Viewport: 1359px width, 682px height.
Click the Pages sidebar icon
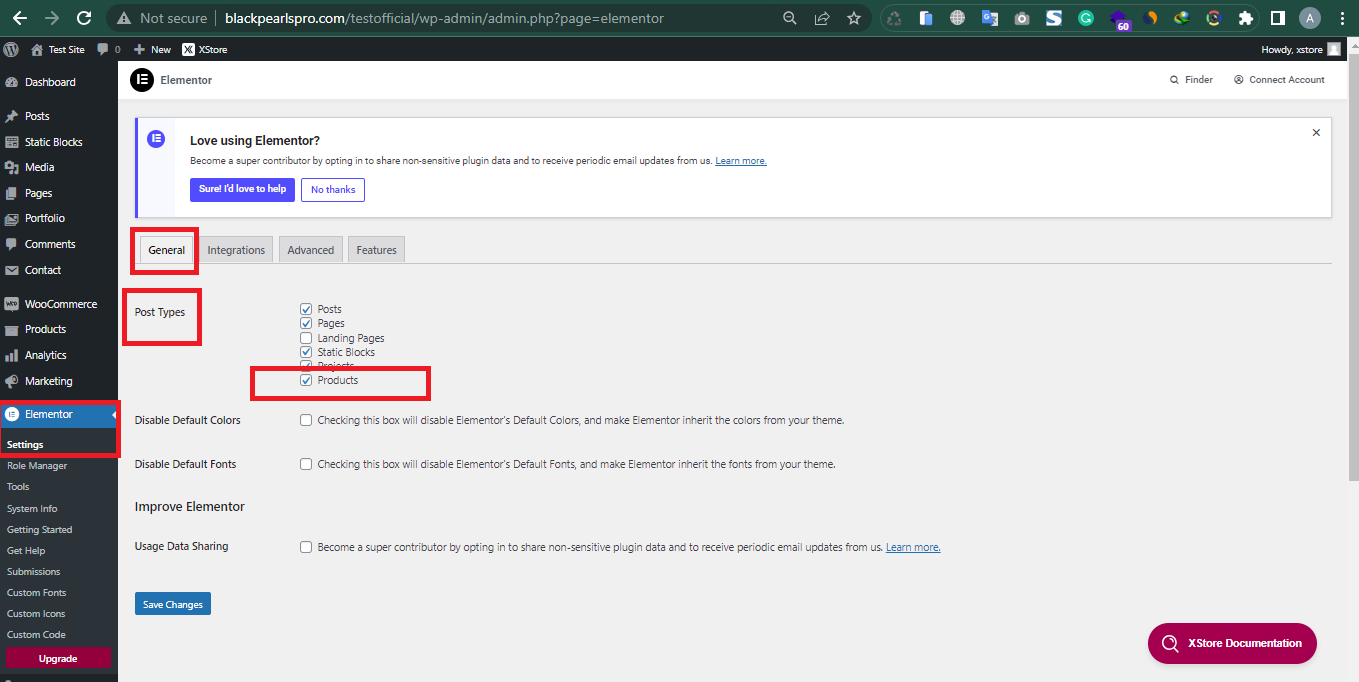[12, 193]
